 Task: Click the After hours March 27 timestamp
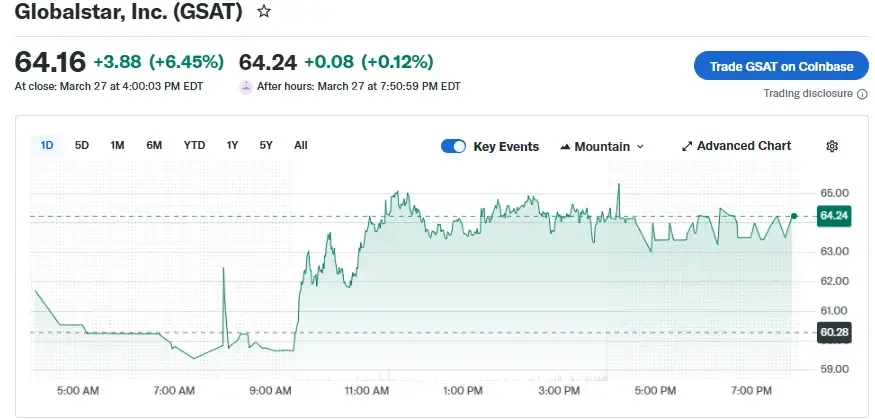pyautogui.click(x=358, y=86)
